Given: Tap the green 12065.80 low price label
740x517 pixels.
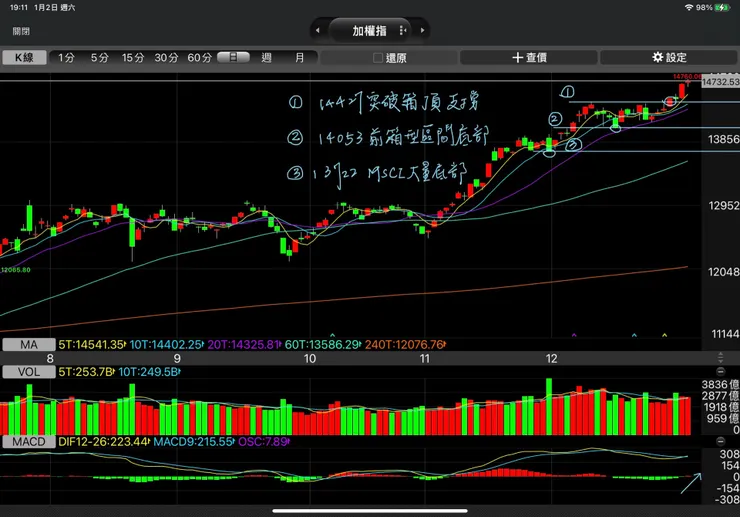Looking at the screenshot, I should 16,270.
